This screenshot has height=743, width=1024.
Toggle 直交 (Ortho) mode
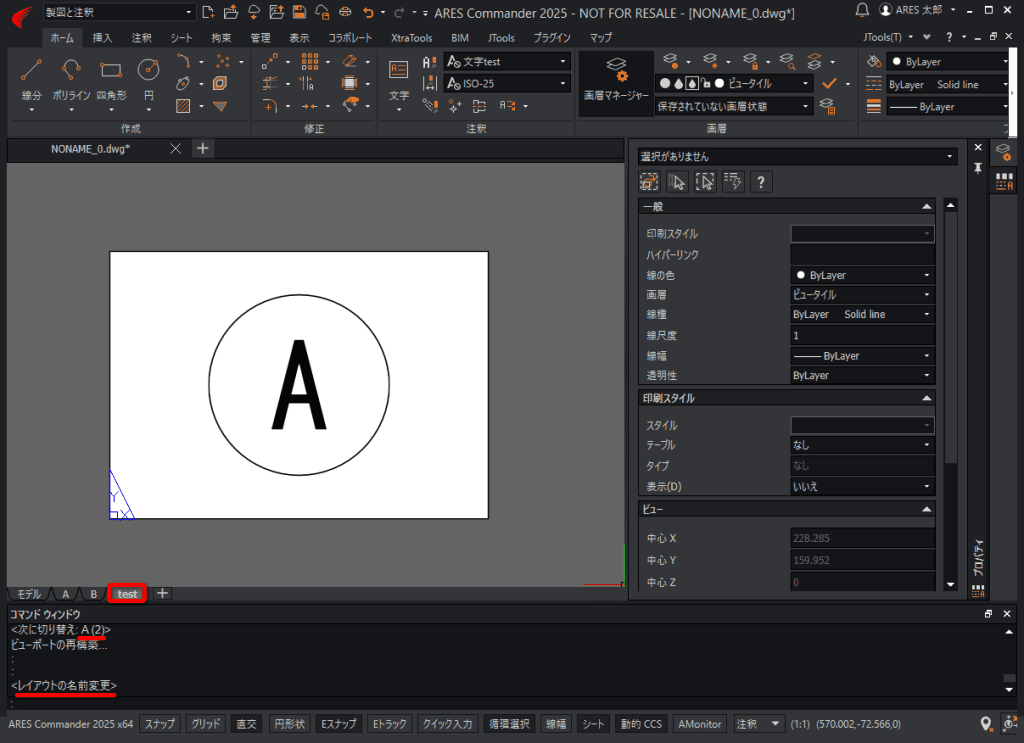pyautogui.click(x=246, y=724)
